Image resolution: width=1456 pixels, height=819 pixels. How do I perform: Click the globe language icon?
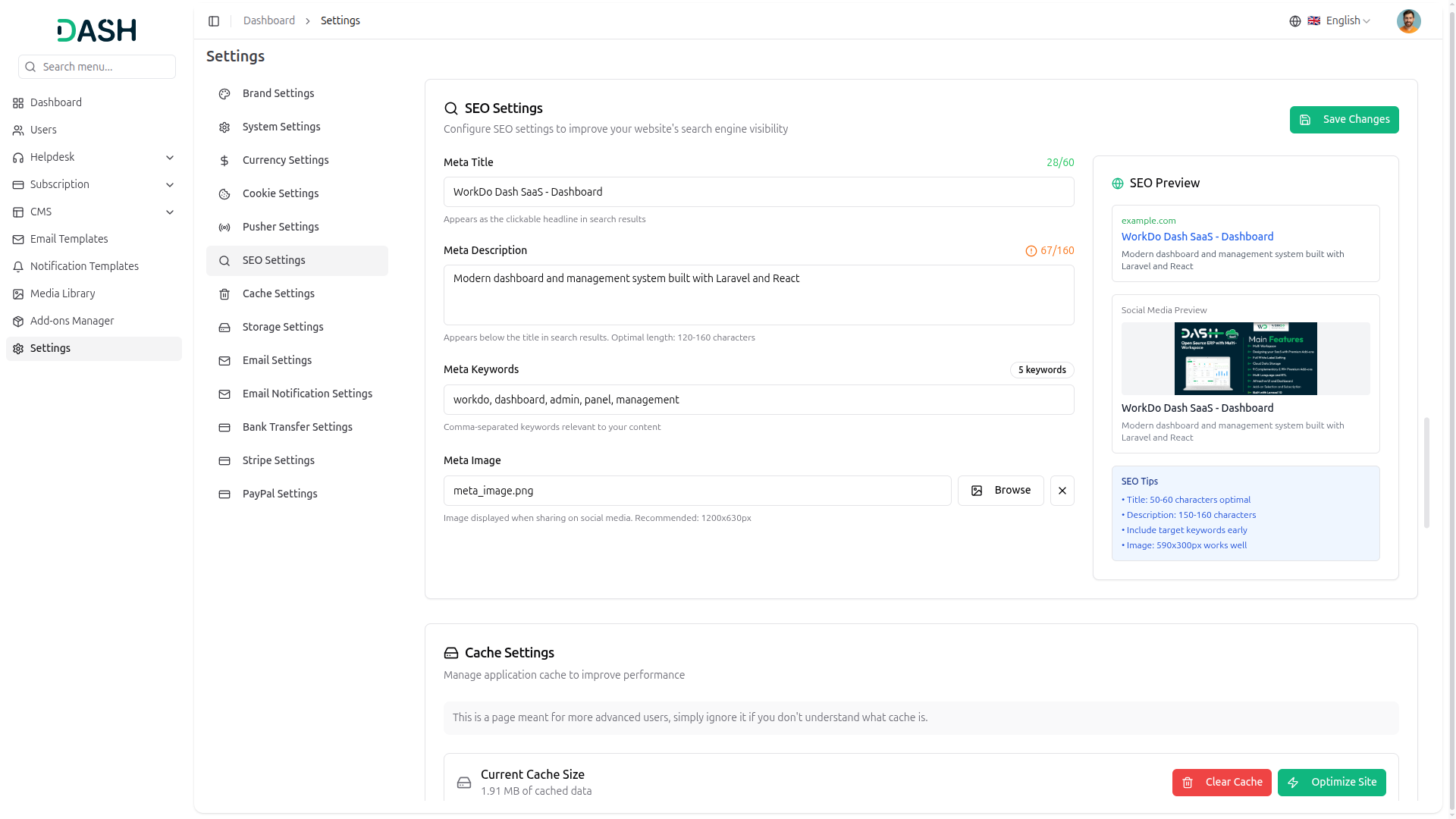tap(1295, 21)
